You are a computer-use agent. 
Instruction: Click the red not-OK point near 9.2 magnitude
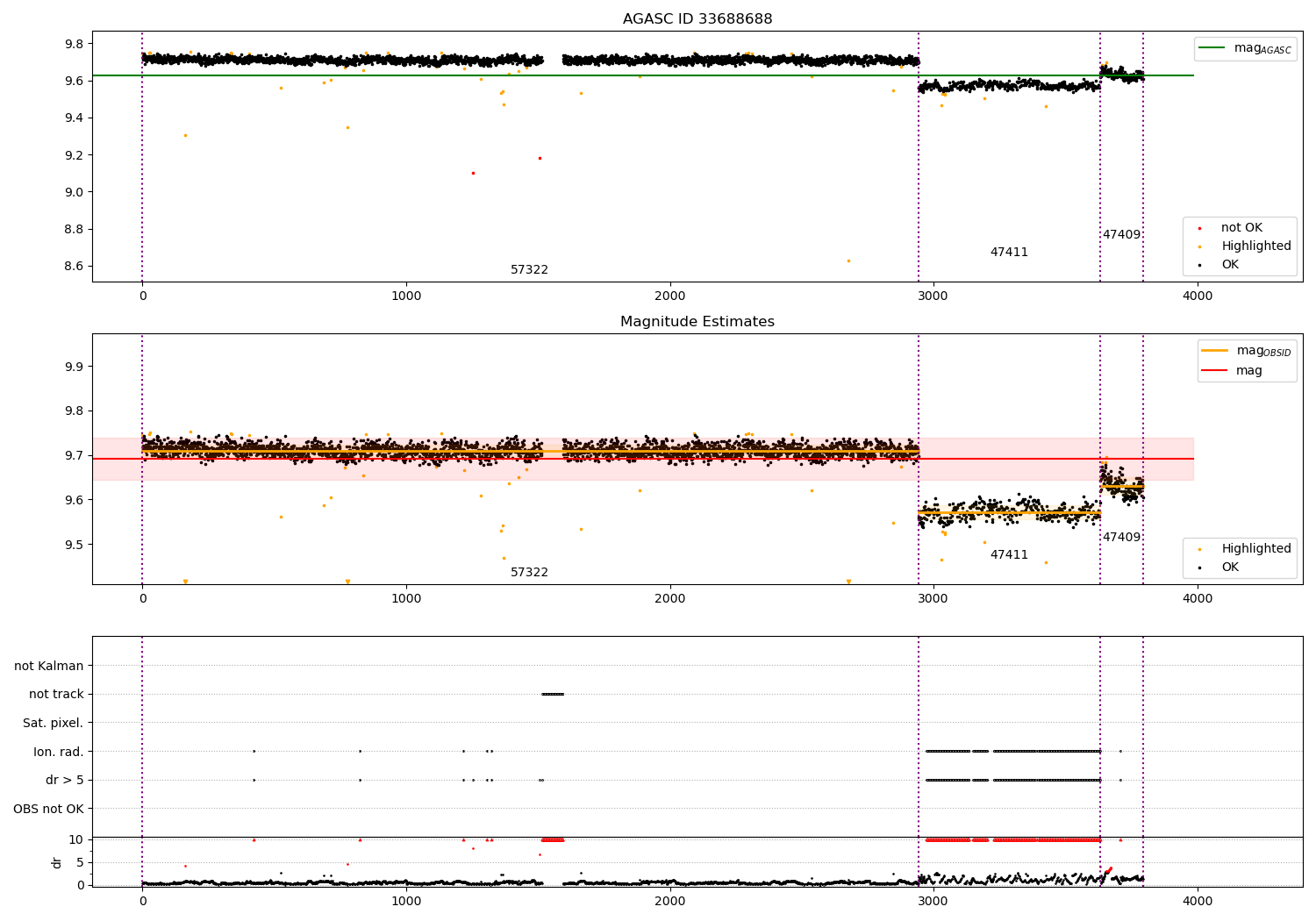pyautogui.click(x=540, y=158)
